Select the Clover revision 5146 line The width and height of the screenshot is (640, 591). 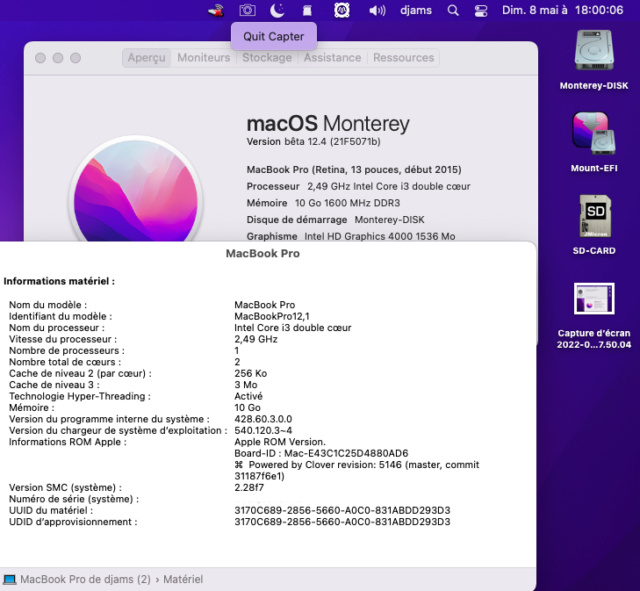[x=357, y=470]
